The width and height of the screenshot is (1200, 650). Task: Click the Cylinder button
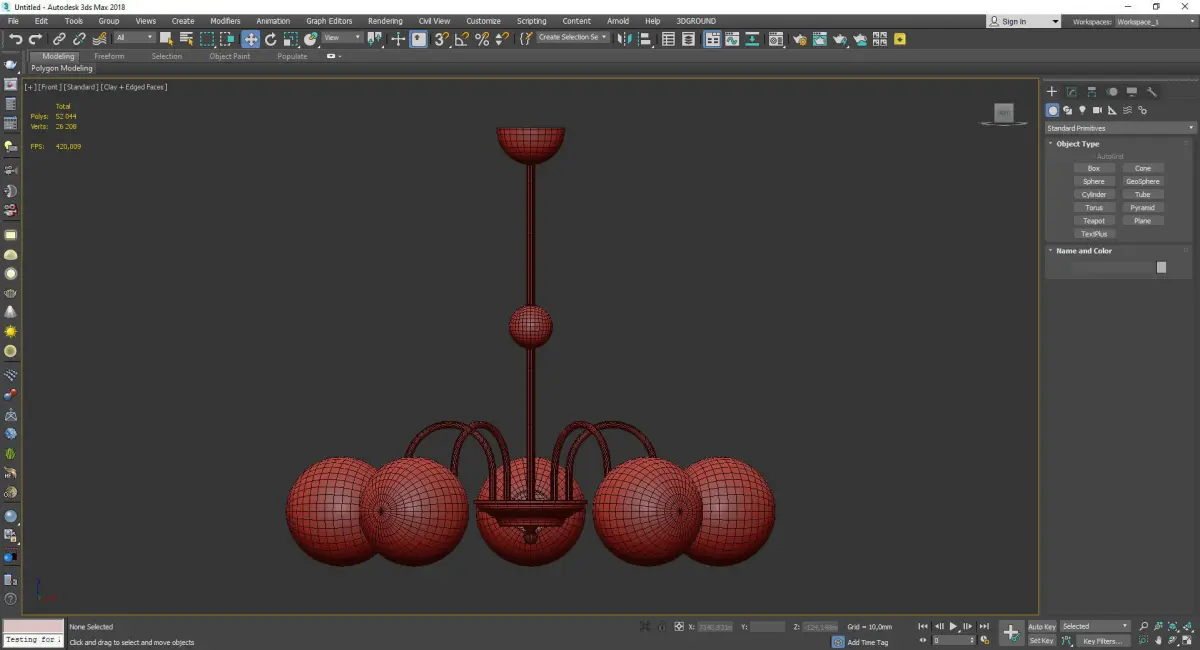[x=1094, y=195]
